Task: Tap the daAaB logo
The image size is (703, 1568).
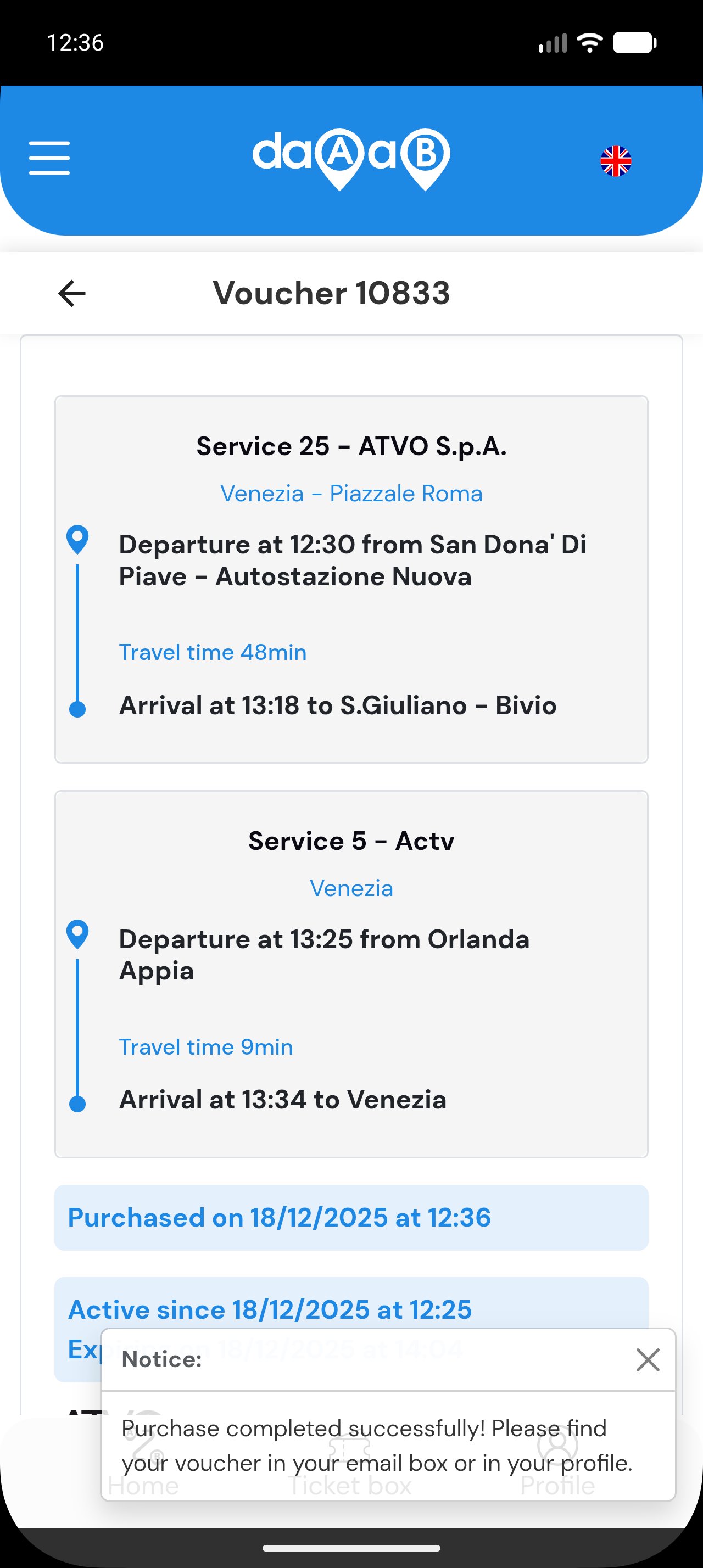Action: click(351, 159)
